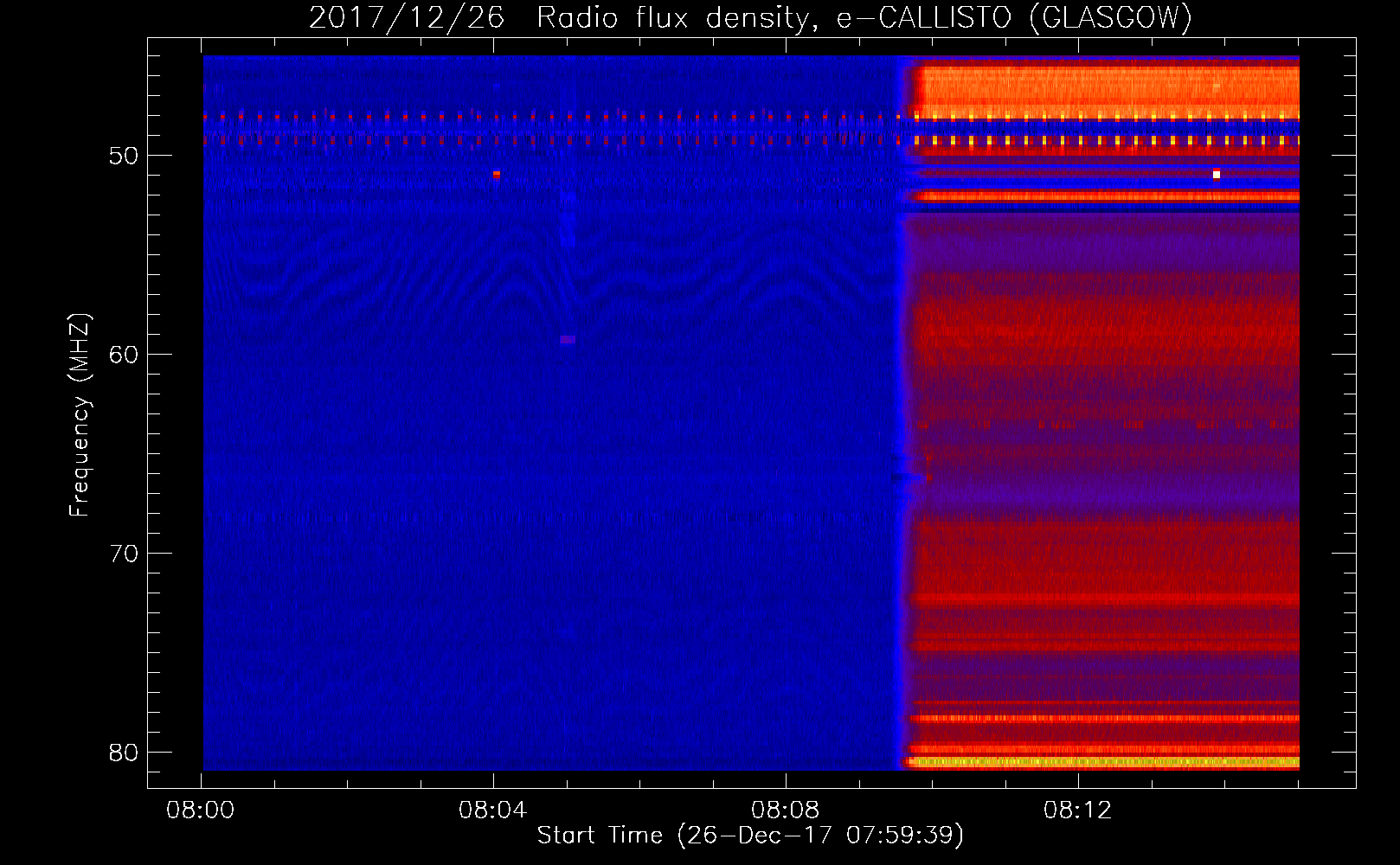Click the "08:04" time tick label
The width and height of the screenshot is (1400, 865).
click(x=493, y=811)
